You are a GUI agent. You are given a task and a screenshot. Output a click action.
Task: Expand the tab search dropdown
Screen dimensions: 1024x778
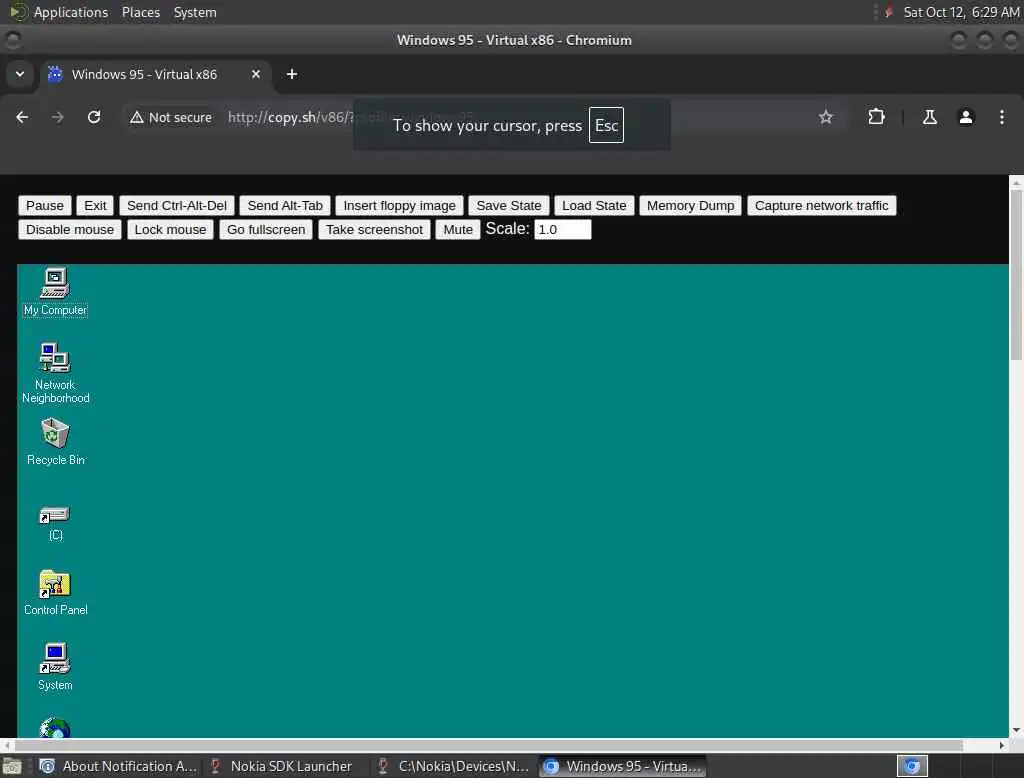tap(20, 74)
